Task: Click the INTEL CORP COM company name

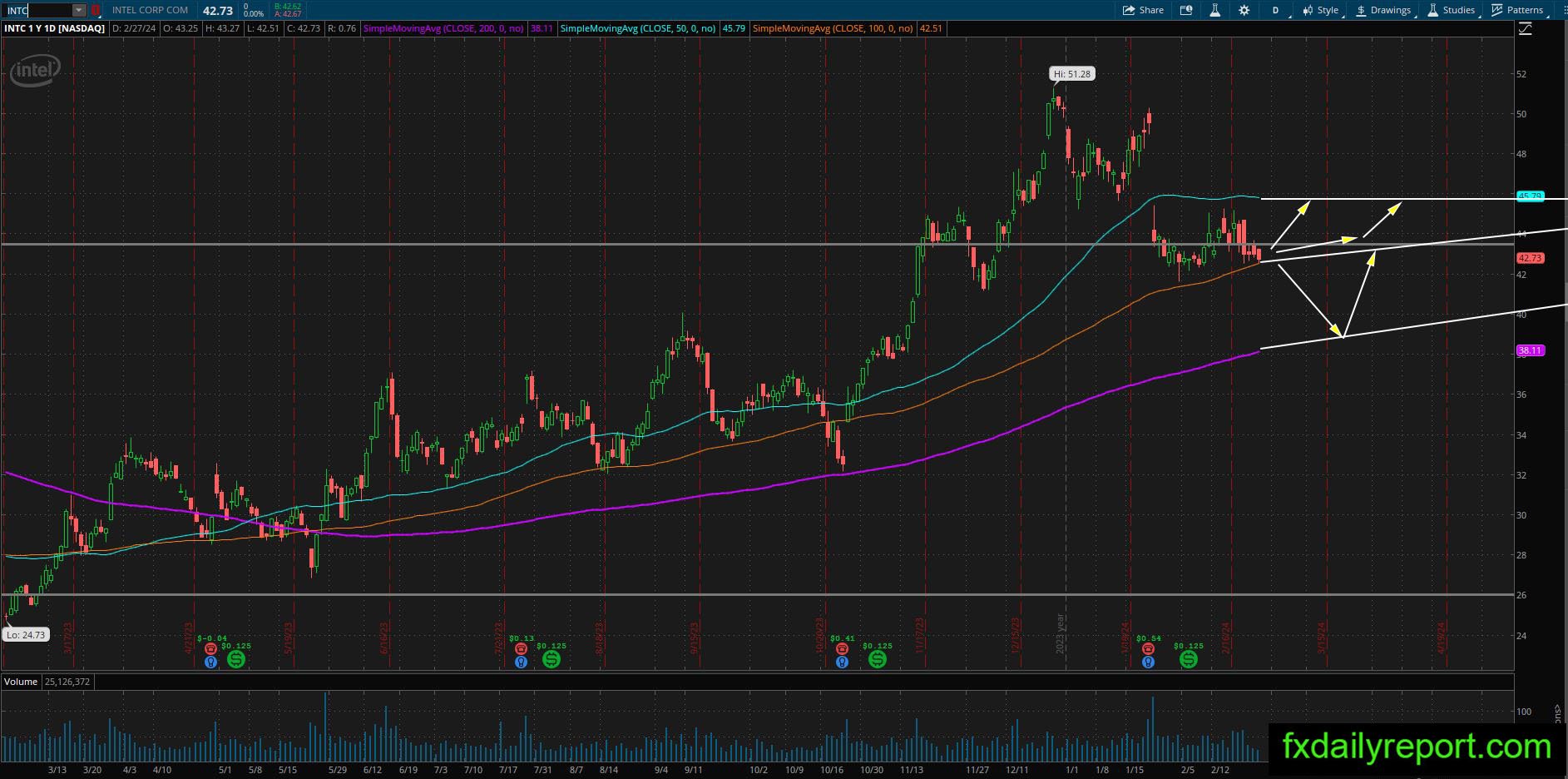Action: click(x=150, y=10)
